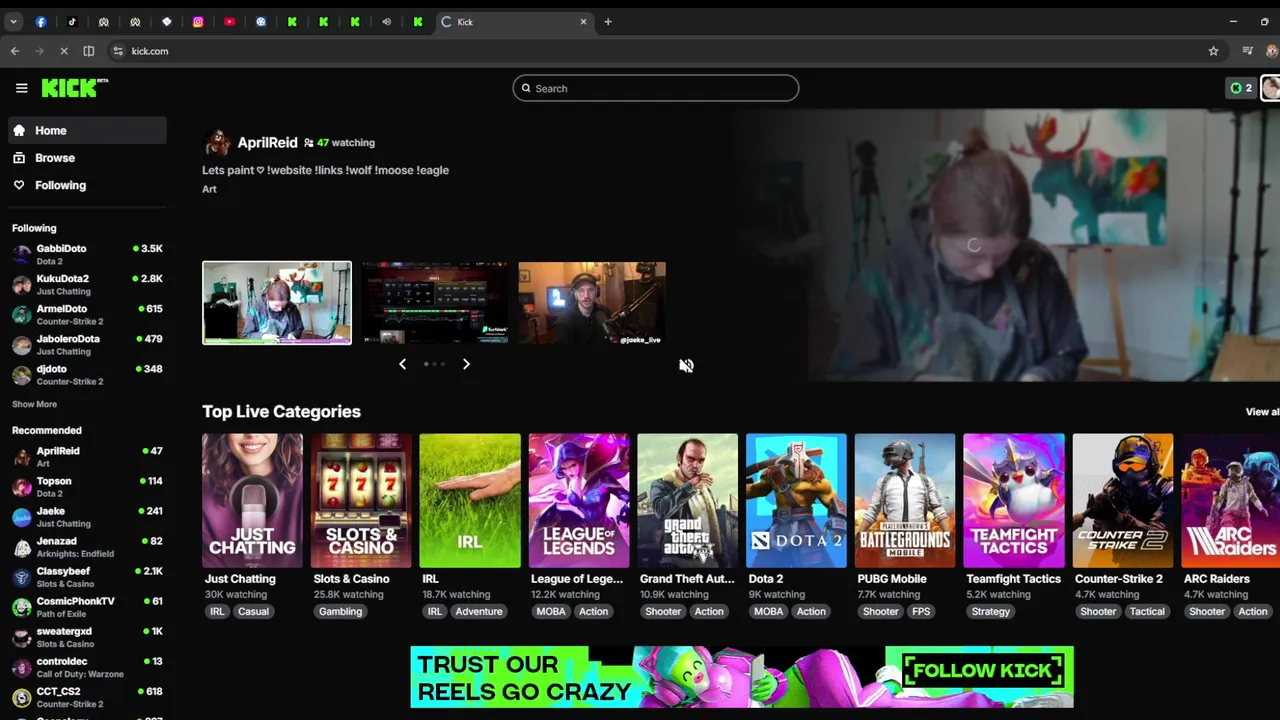The height and width of the screenshot is (720, 1280).
Task: Switch to the Instagram browser tab
Action: pos(198,22)
